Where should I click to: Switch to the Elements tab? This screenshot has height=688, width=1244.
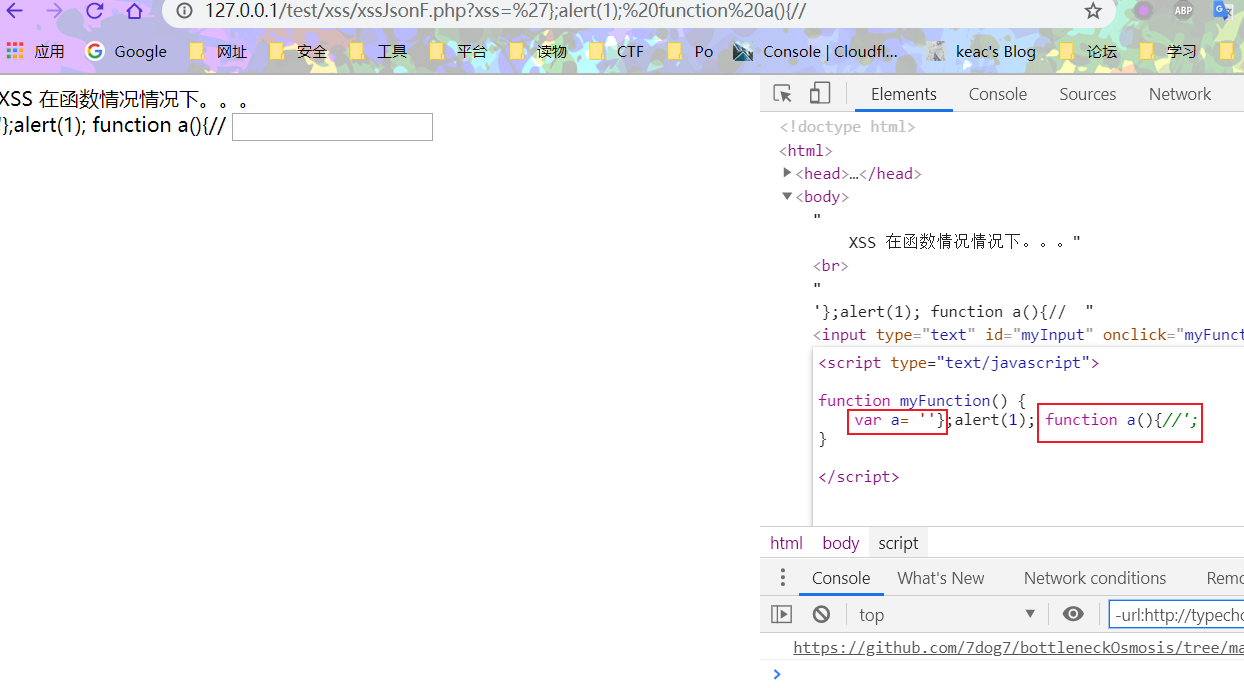click(904, 94)
